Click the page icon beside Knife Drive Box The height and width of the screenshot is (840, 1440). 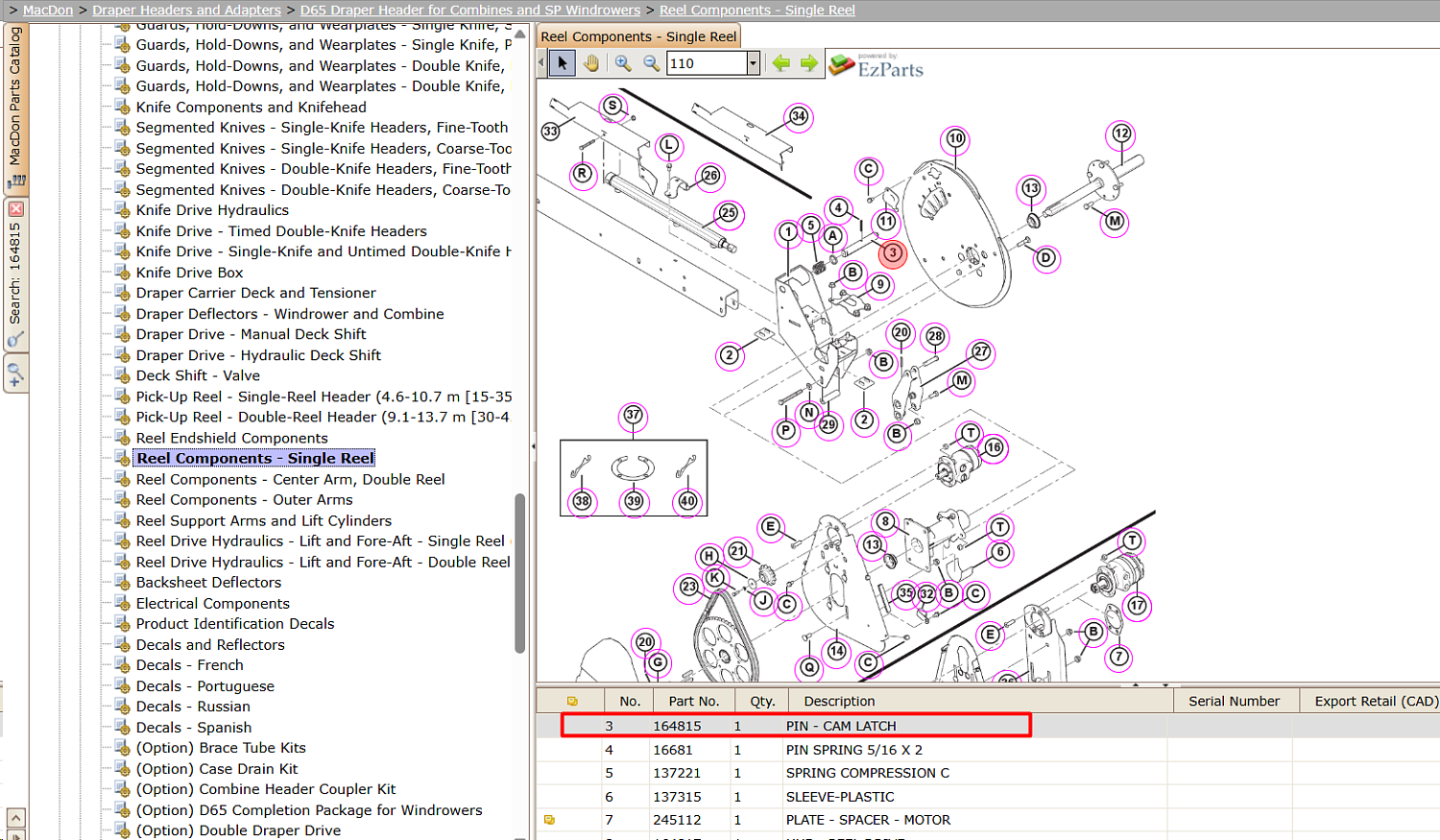tap(122, 273)
